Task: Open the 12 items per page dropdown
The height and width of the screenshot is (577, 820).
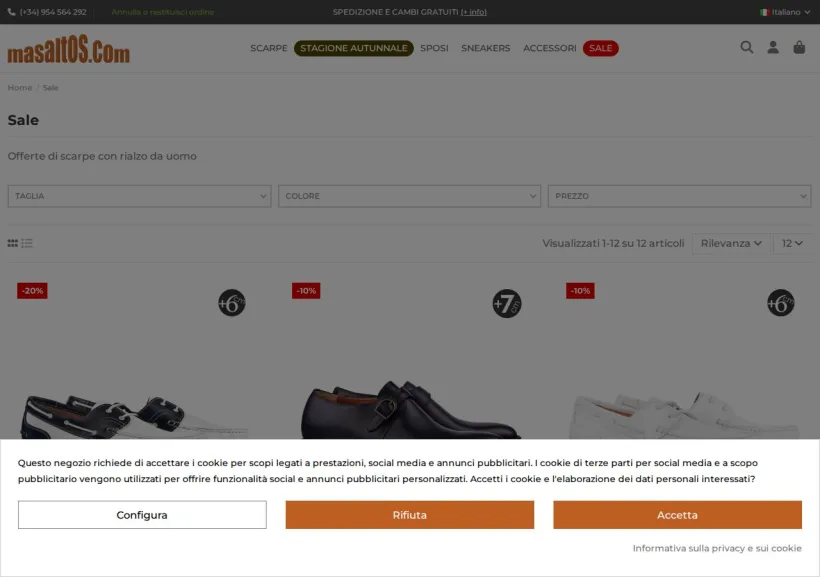Action: pos(792,243)
